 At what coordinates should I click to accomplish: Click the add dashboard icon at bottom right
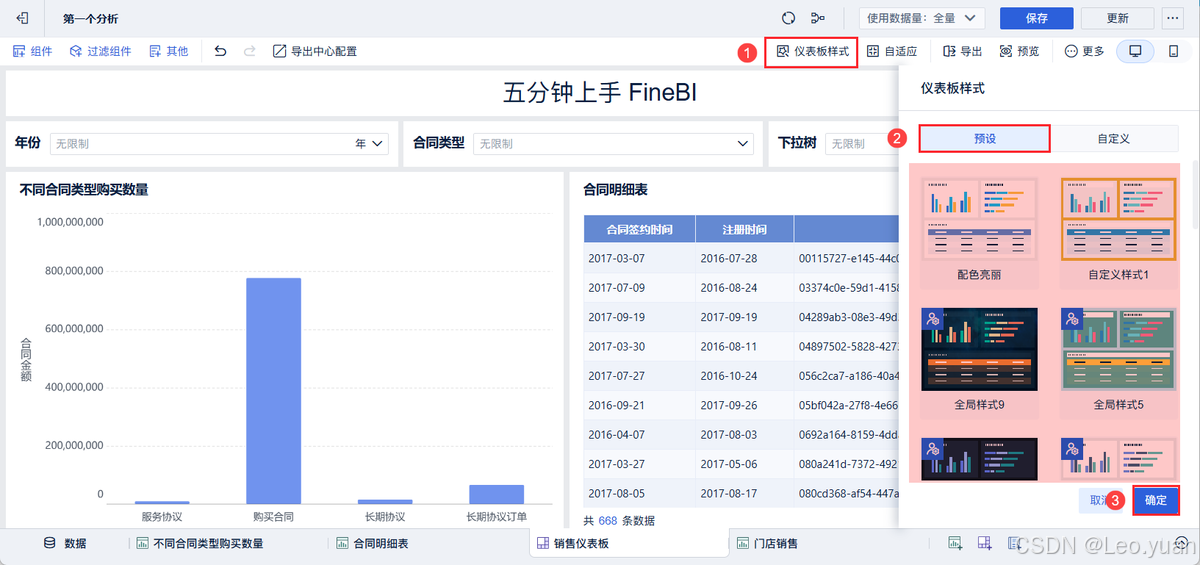tap(985, 543)
